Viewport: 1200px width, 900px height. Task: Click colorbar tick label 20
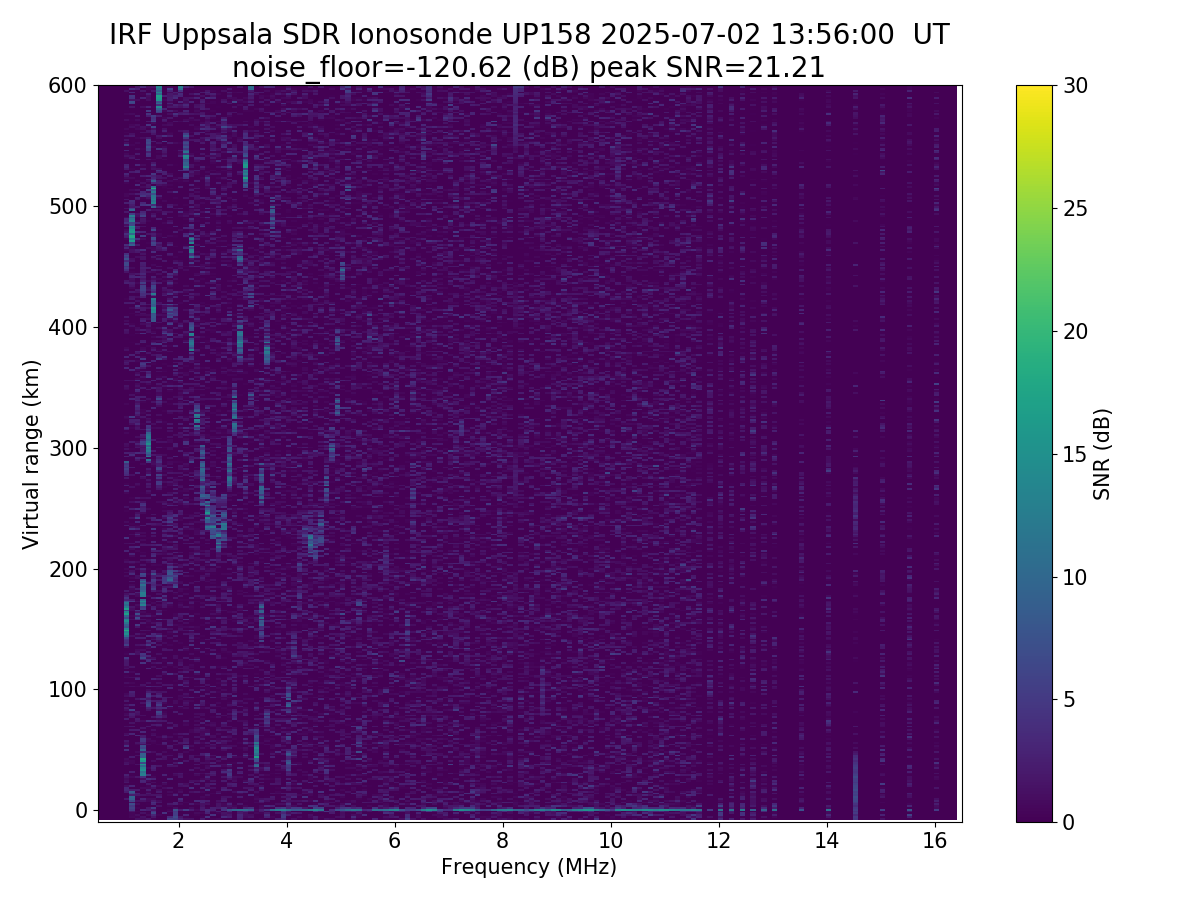point(1075,331)
